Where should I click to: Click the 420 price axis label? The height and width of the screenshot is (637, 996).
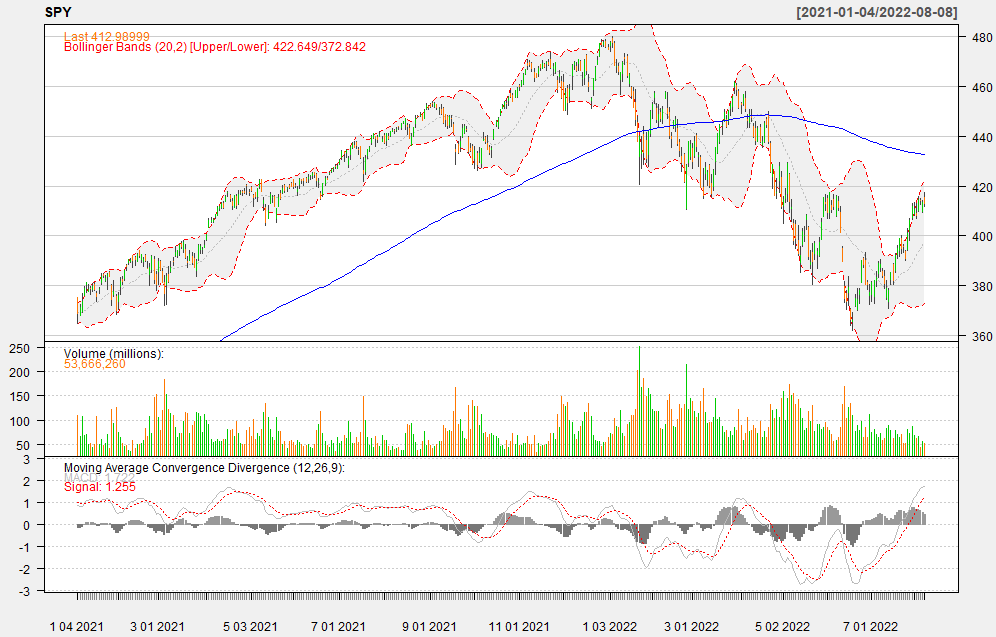982,187
